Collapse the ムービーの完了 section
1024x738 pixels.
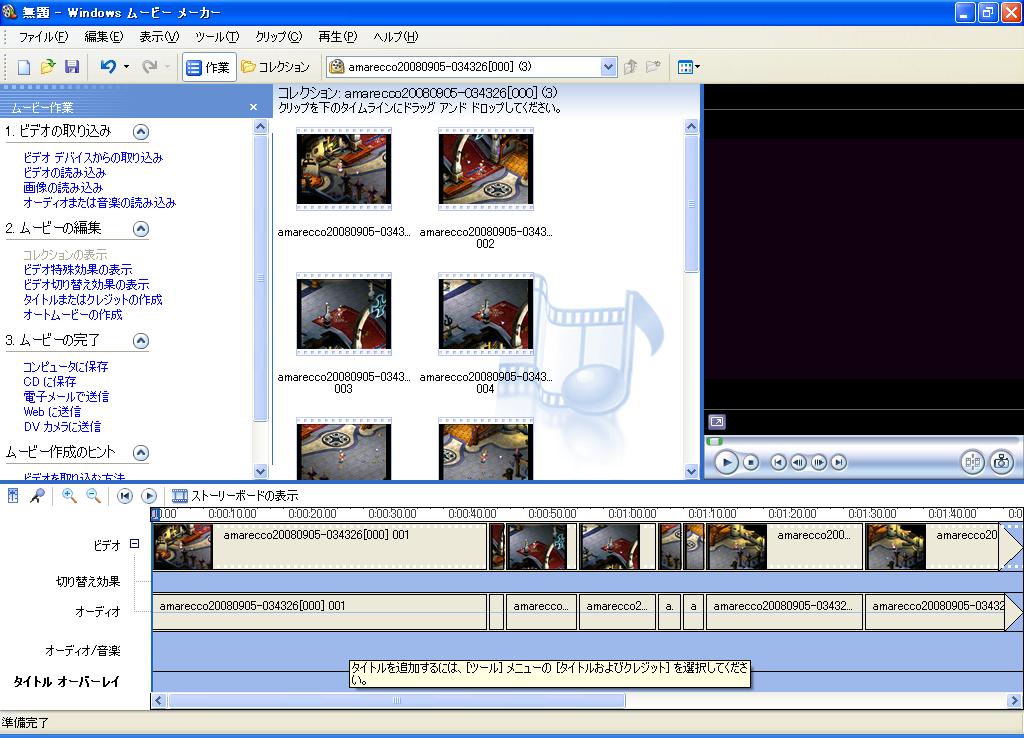pyautogui.click(x=140, y=341)
